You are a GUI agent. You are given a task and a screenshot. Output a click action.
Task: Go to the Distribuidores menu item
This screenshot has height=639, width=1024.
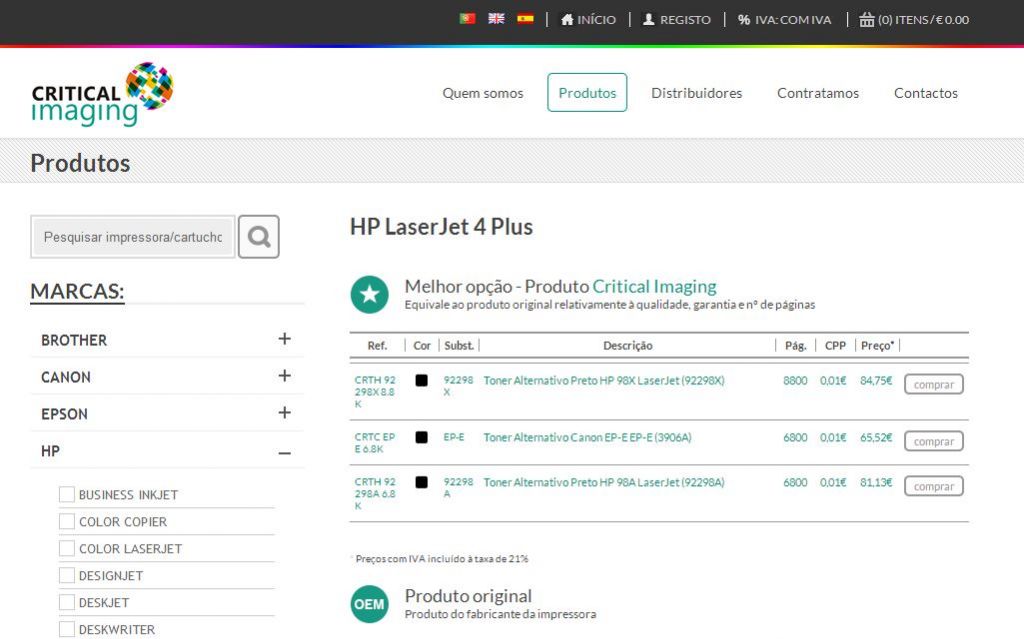point(696,93)
